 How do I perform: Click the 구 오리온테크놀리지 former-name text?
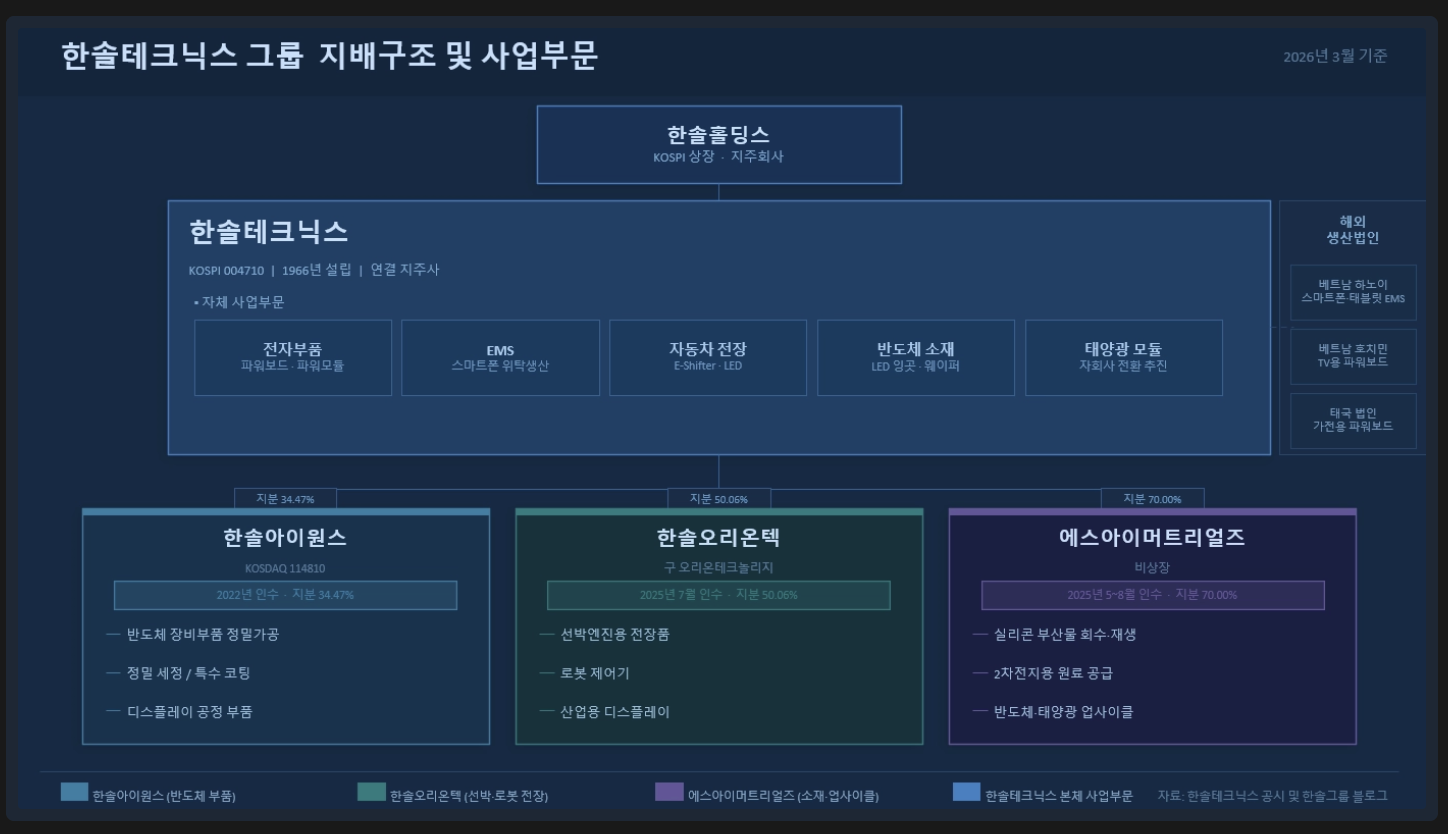pyautogui.click(x=719, y=568)
